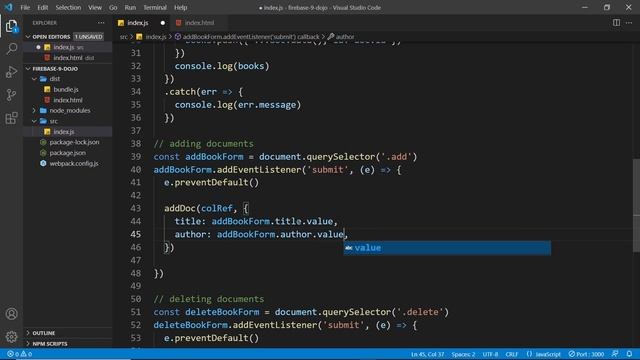The width and height of the screenshot is (640, 360).
Task: Open the Help menu
Action: 180,7
